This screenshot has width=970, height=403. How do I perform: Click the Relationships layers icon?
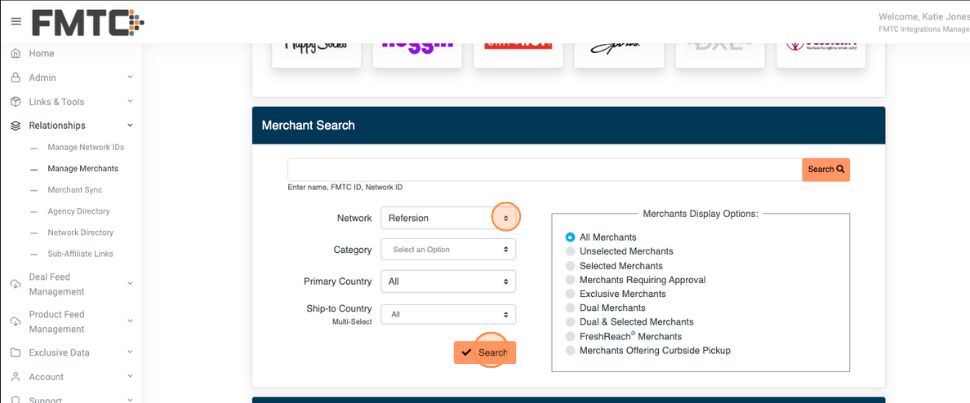tap(15, 125)
